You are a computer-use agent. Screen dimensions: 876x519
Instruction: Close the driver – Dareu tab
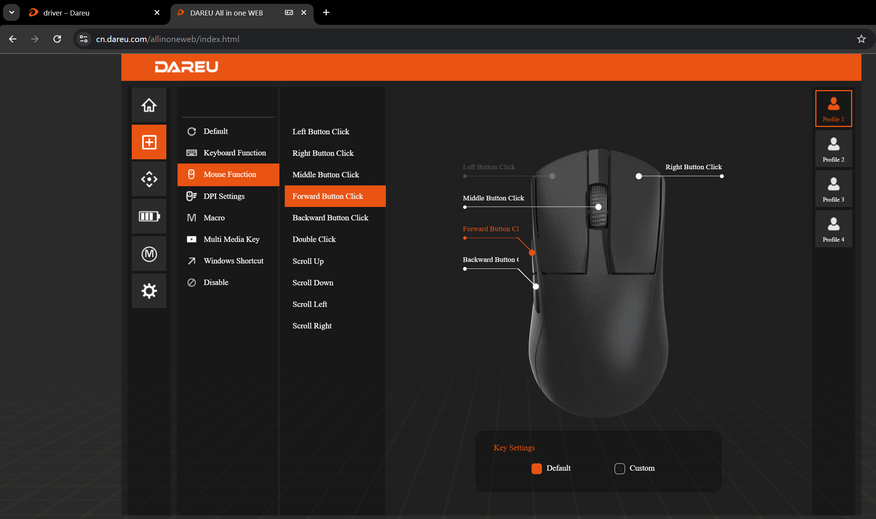157,12
